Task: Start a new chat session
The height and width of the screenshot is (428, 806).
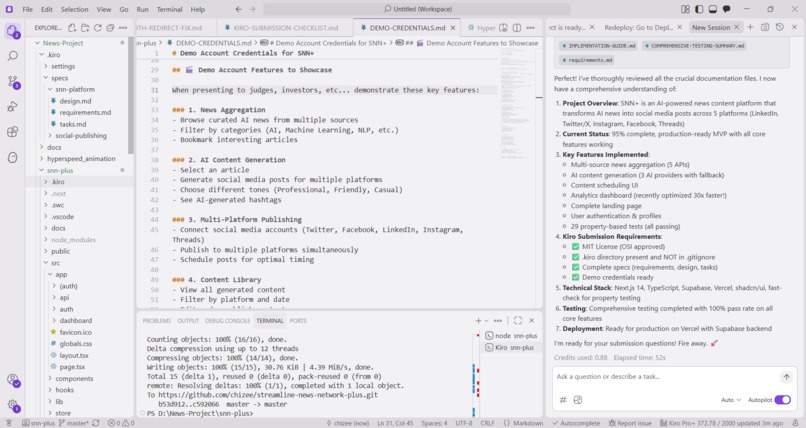Action: pyautogui.click(x=750, y=27)
